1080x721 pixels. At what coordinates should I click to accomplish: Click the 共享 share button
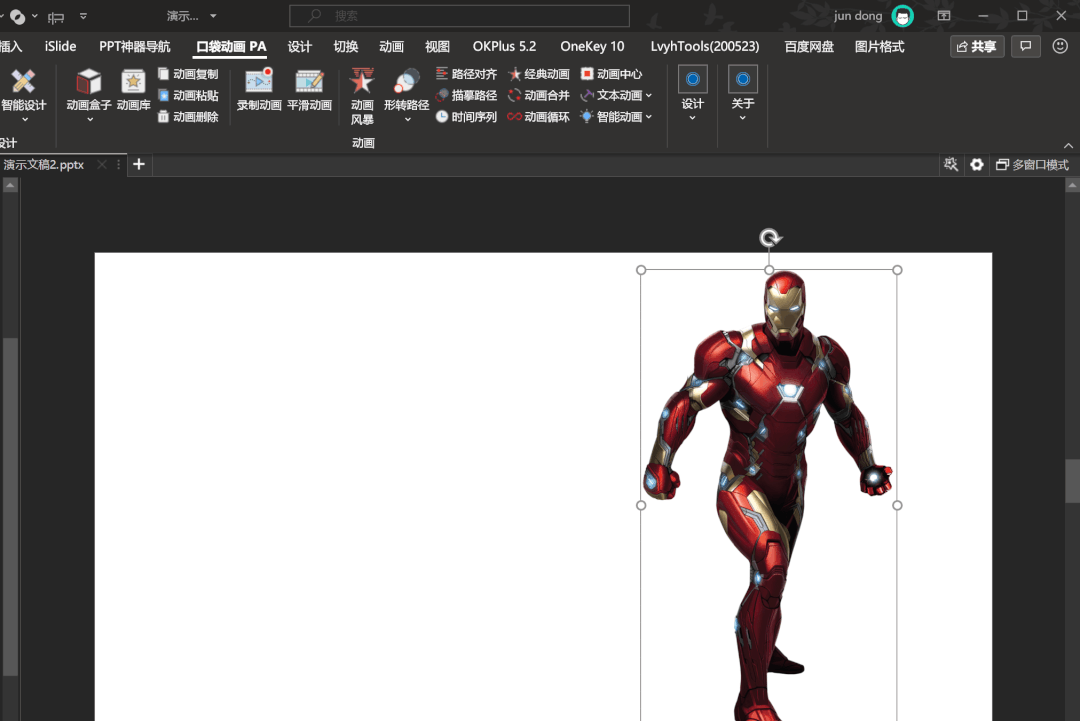click(x=977, y=47)
